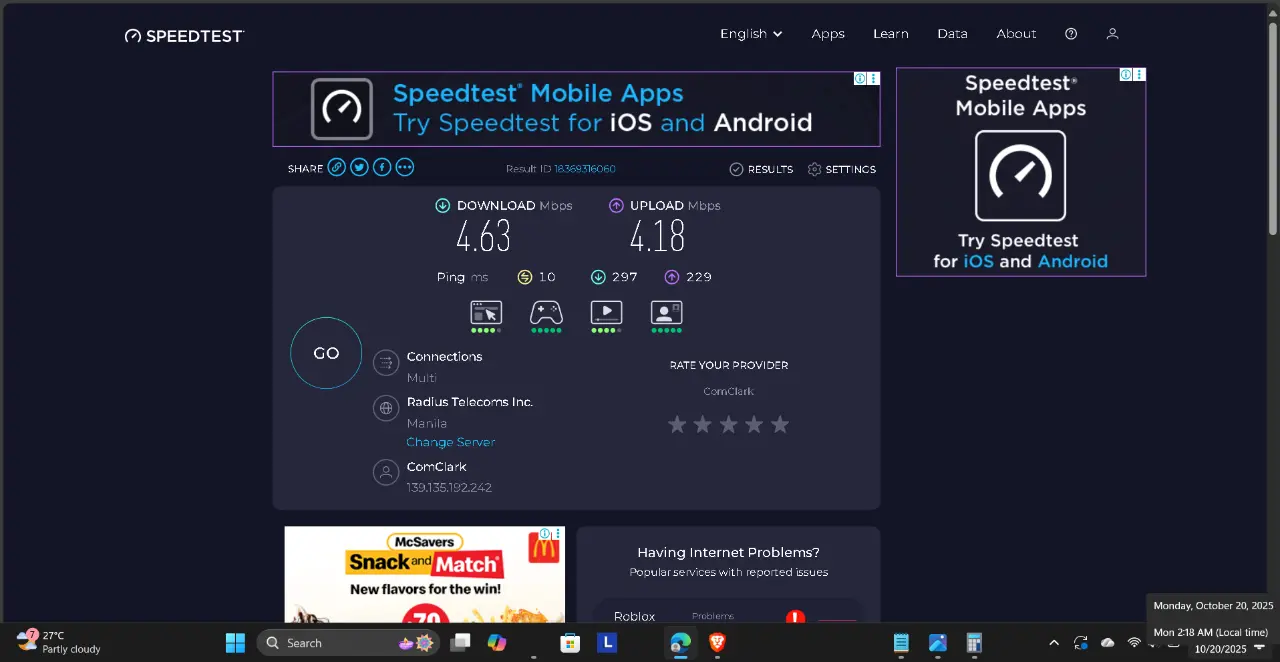1280x662 pixels.
Task: Click the download latency icon showing 297
Action: 598,277
